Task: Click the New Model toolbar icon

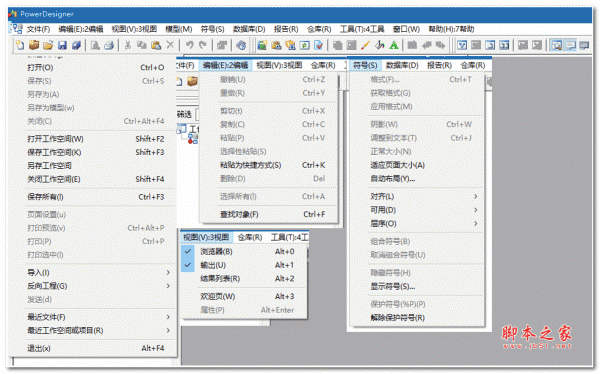Action: pyautogui.click(x=20, y=45)
